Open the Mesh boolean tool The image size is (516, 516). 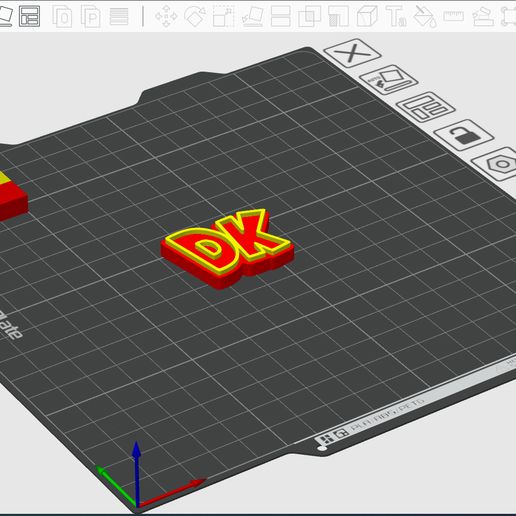pos(309,16)
